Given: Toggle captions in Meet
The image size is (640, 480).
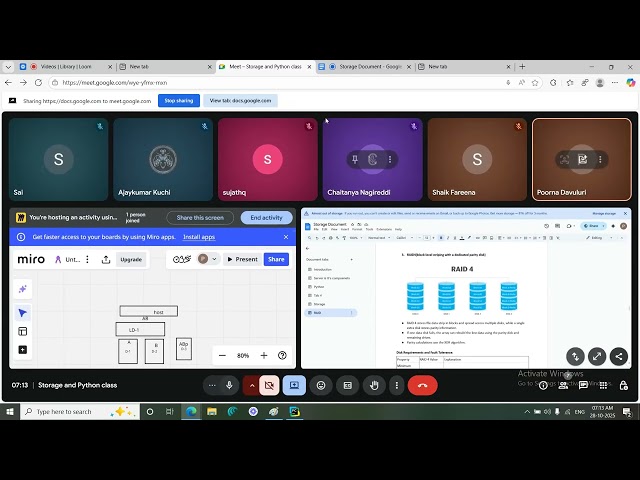Looking at the screenshot, I should click(x=348, y=385).
